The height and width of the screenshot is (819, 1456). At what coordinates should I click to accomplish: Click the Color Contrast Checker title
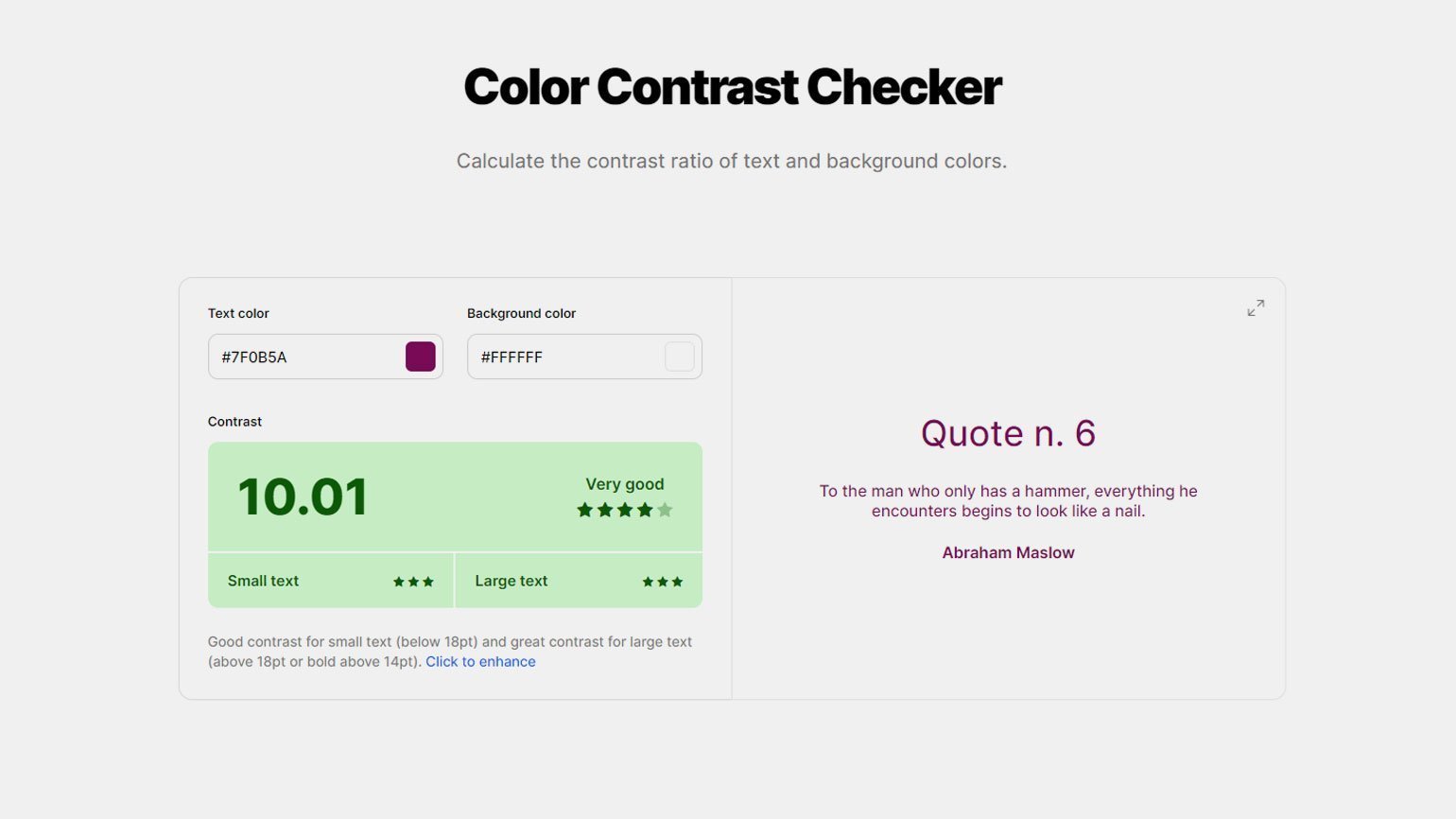(x=732, y=87)
